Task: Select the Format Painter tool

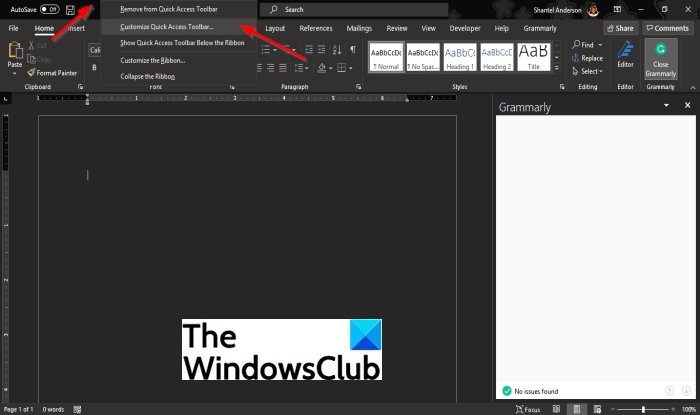Action: point(52,72)
